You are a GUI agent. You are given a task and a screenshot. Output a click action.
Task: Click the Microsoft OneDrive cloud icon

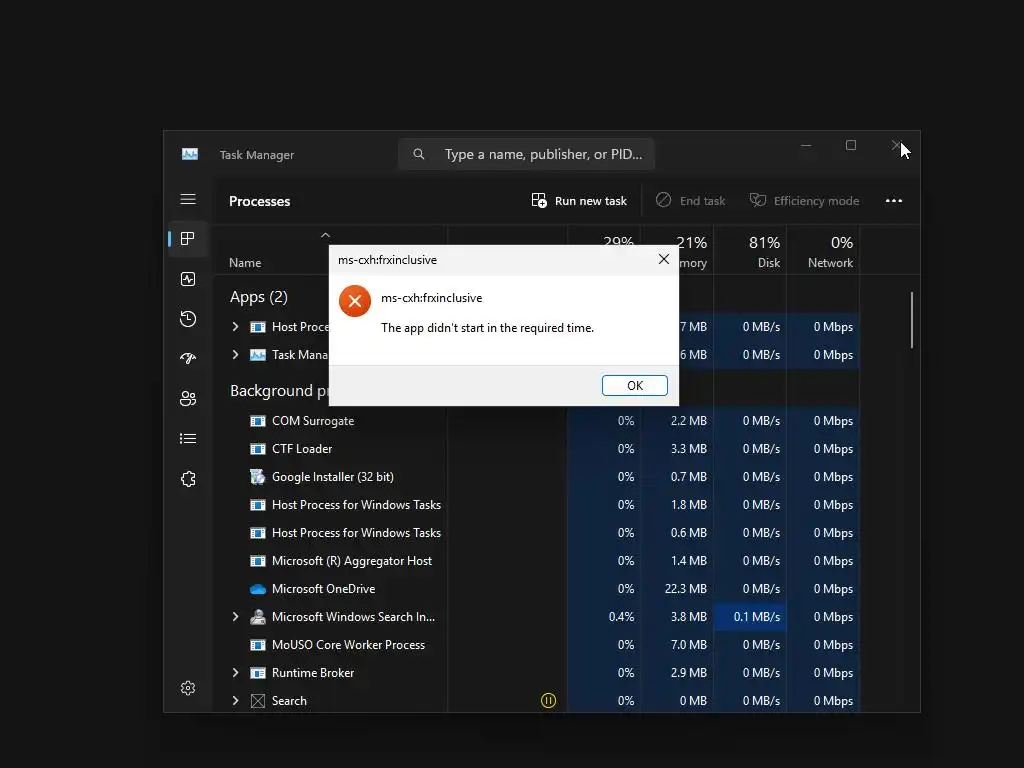click(x=258, y=589)
